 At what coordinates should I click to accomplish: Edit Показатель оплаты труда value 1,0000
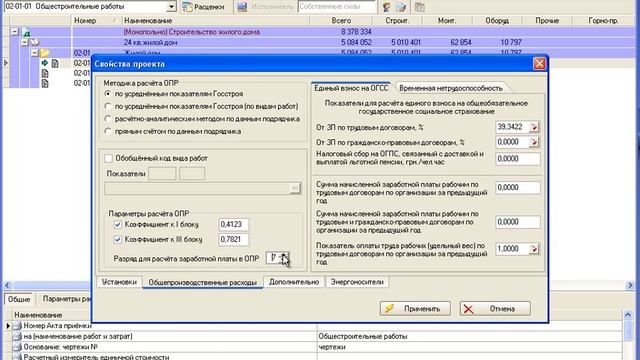pyautogui.click(x=512, y=249)
